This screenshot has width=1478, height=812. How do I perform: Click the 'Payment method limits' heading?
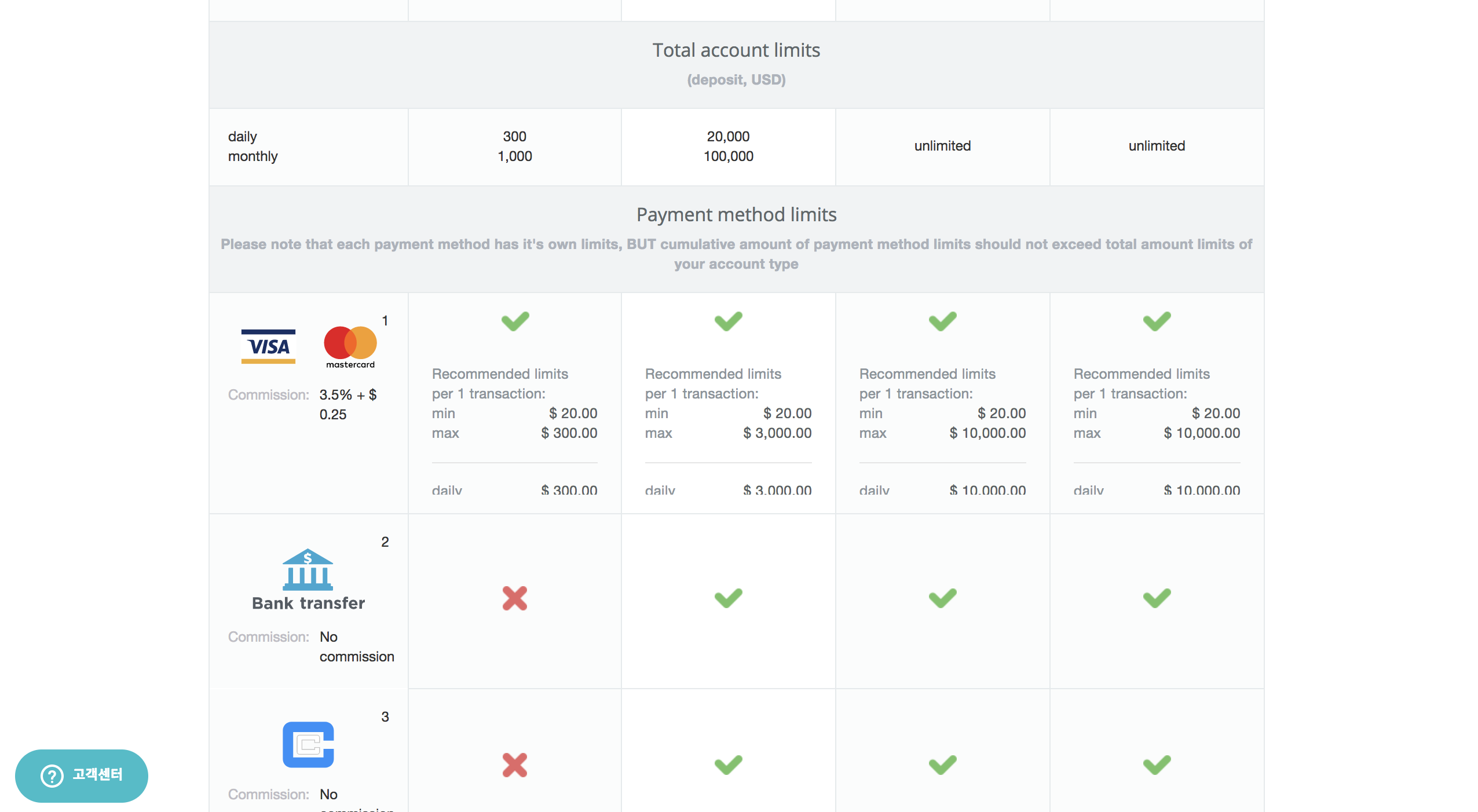(736, 215)
